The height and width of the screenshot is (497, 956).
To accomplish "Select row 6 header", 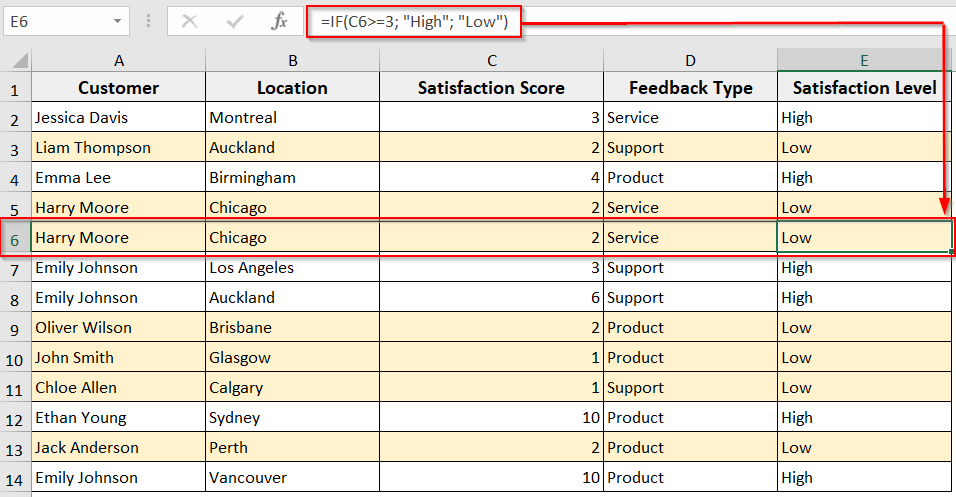I will click(15, 238).
